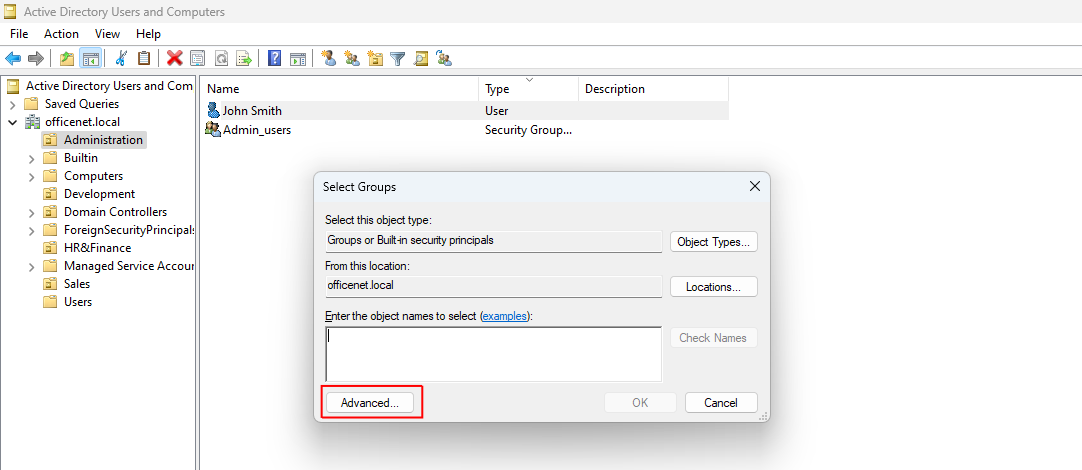The image size is (1082, 470).
Task: Click the Object Types... button
Action: (713, 242)
